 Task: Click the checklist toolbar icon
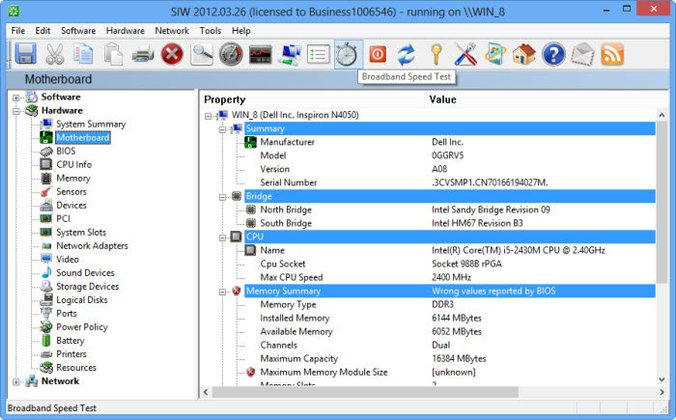click(x=318, y=54)
